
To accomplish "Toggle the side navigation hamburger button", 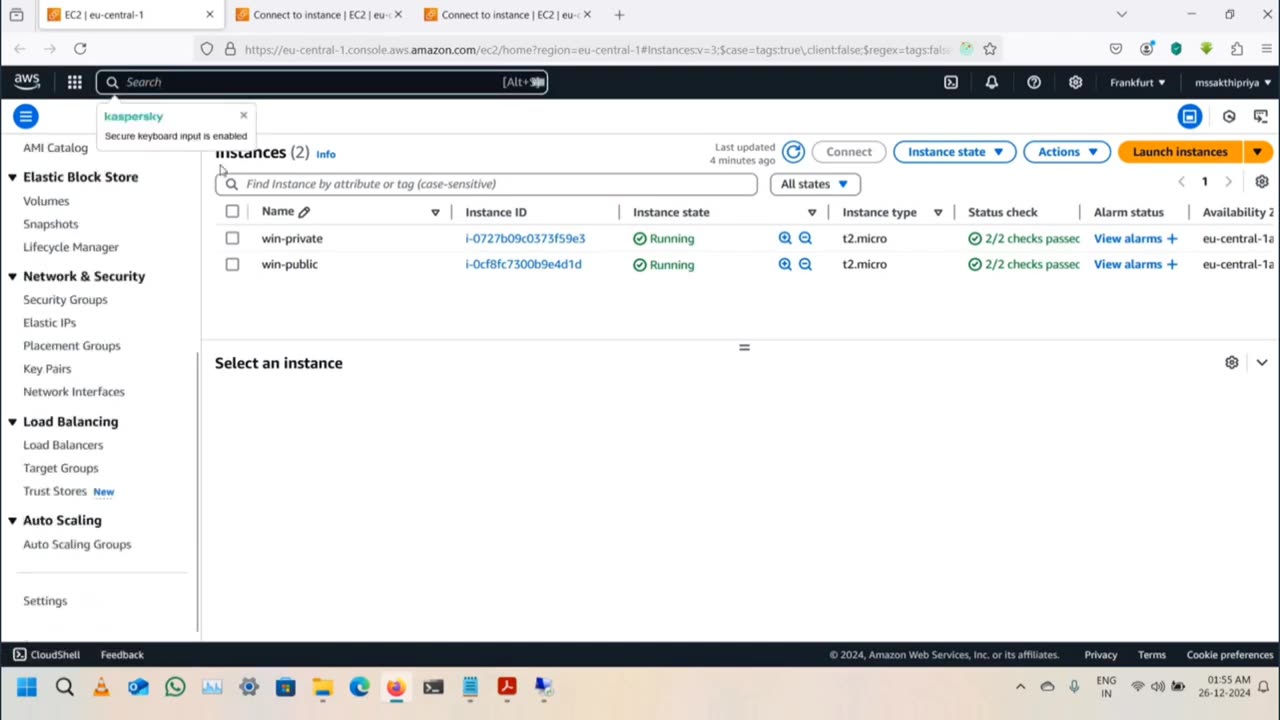I will coord(26,116).
